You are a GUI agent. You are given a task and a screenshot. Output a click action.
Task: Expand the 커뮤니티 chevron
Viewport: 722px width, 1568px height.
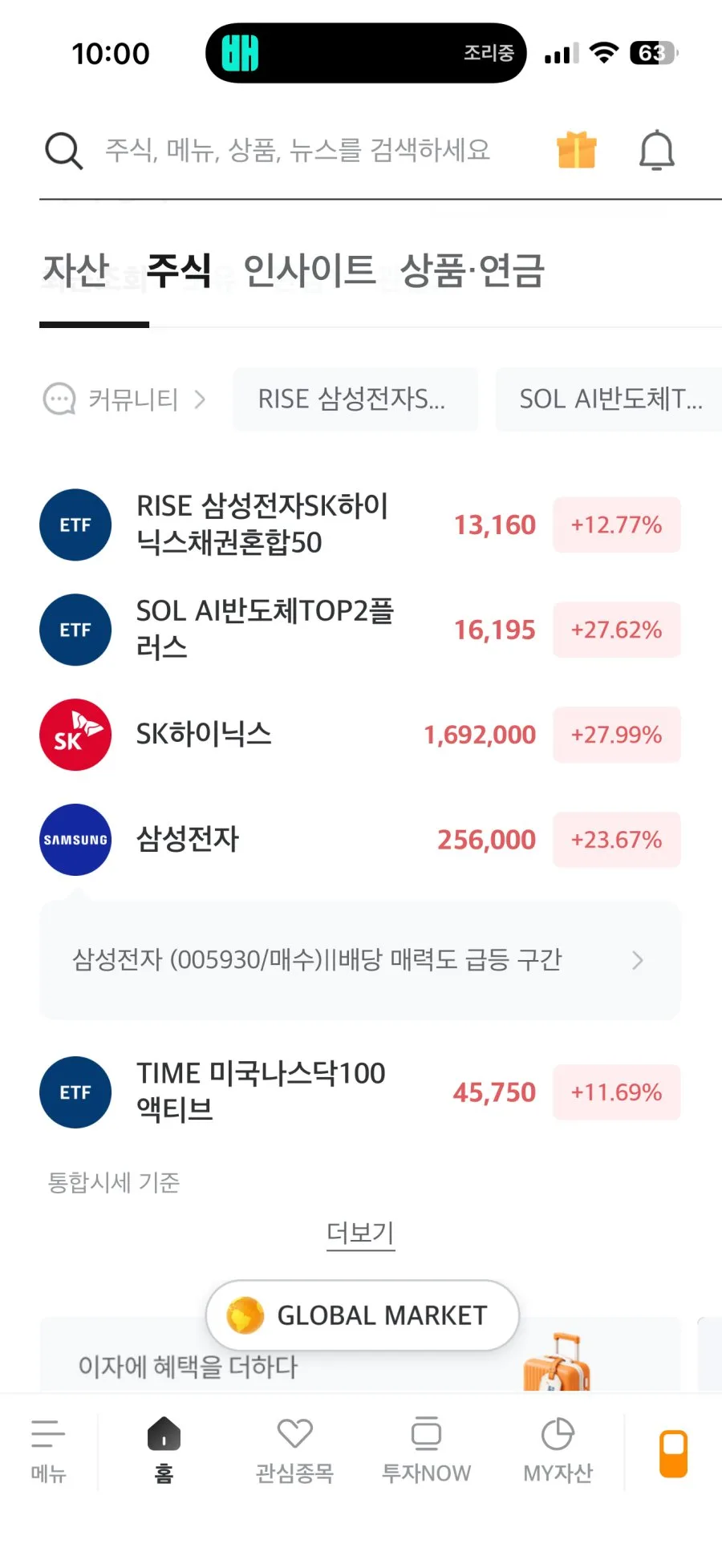[x=200, y=399]
